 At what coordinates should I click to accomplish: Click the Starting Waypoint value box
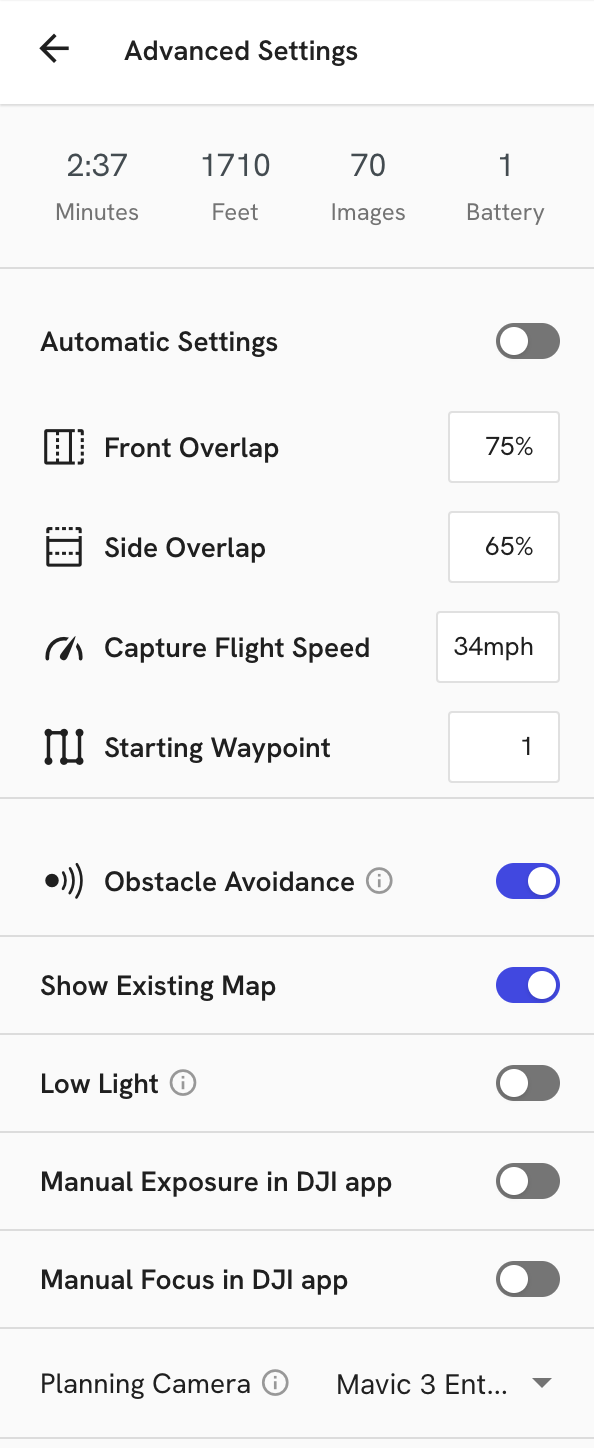tap(504, 747)
